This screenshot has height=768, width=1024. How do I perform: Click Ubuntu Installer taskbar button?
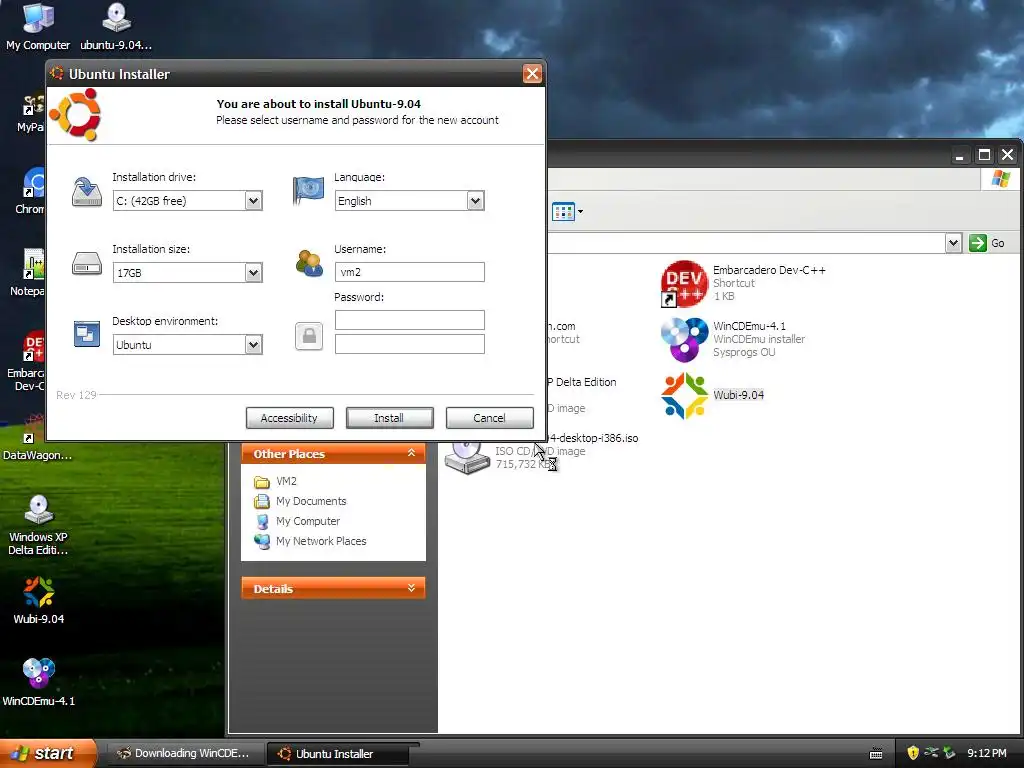338,754
